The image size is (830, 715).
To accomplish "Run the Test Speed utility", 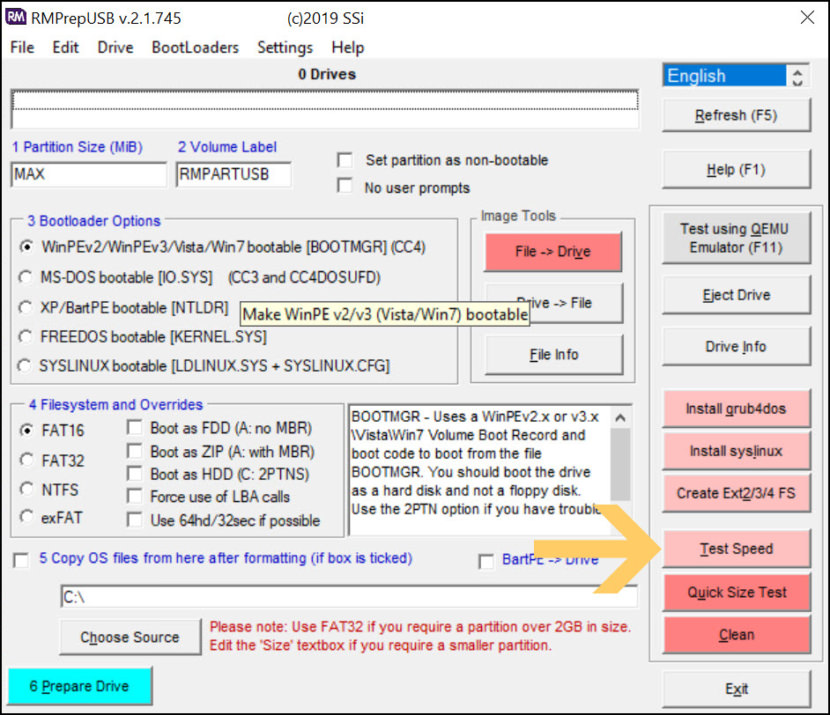I will [736, 548].
